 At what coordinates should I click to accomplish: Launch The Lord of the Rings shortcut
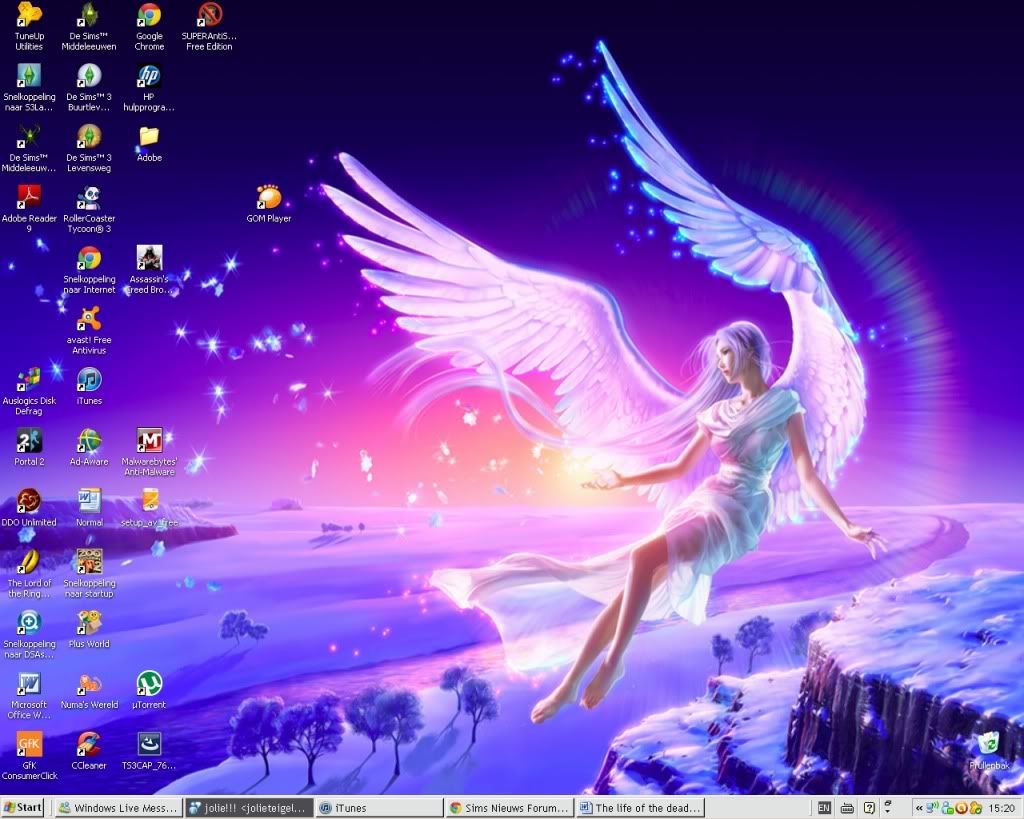coord(29,573)
